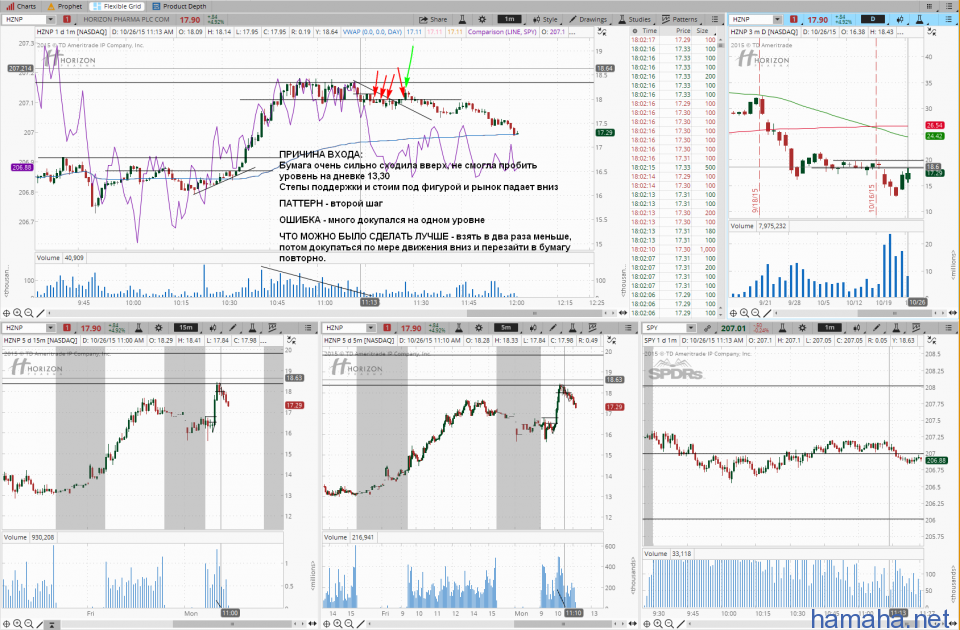Viewport: 960px width, 630px height.
Task: Toggle pan crosshair tool in main chart
Action: point(7,313)
